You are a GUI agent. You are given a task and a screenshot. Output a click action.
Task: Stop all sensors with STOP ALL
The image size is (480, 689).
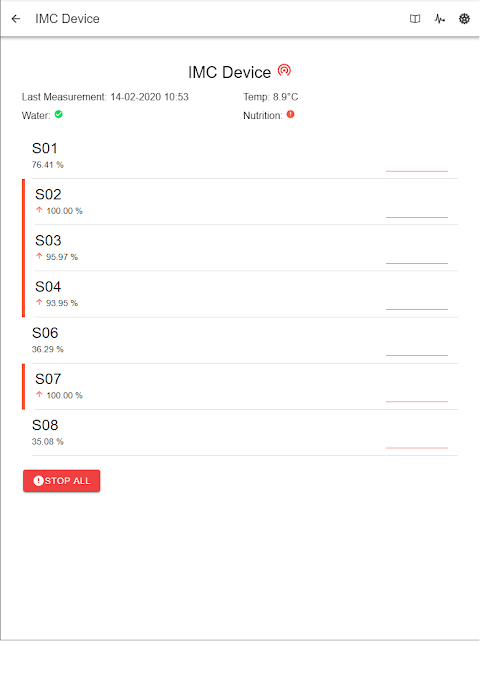click(x=62, y=481)
